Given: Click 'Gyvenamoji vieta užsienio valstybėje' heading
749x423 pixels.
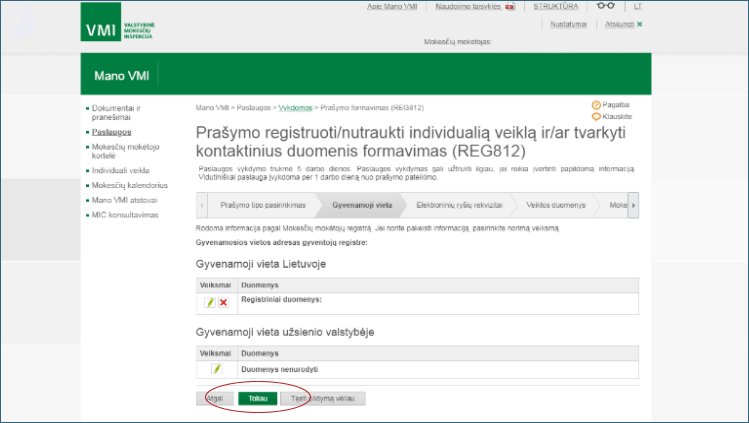Looking at the screenshot, I should [x=285, y=332].
